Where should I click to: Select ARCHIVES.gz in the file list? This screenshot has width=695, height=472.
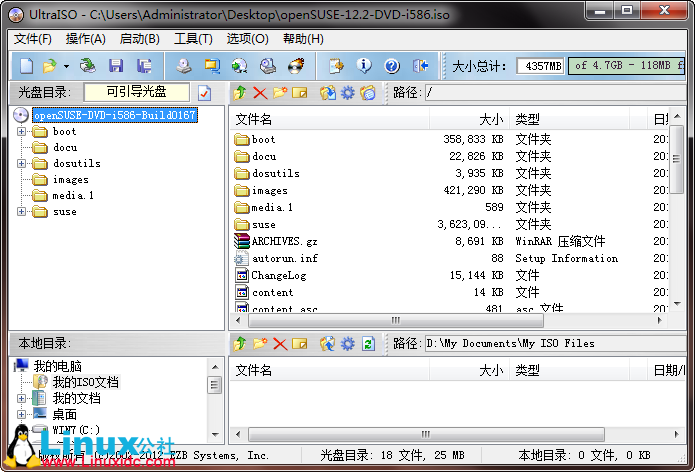[x=284, y=242]
